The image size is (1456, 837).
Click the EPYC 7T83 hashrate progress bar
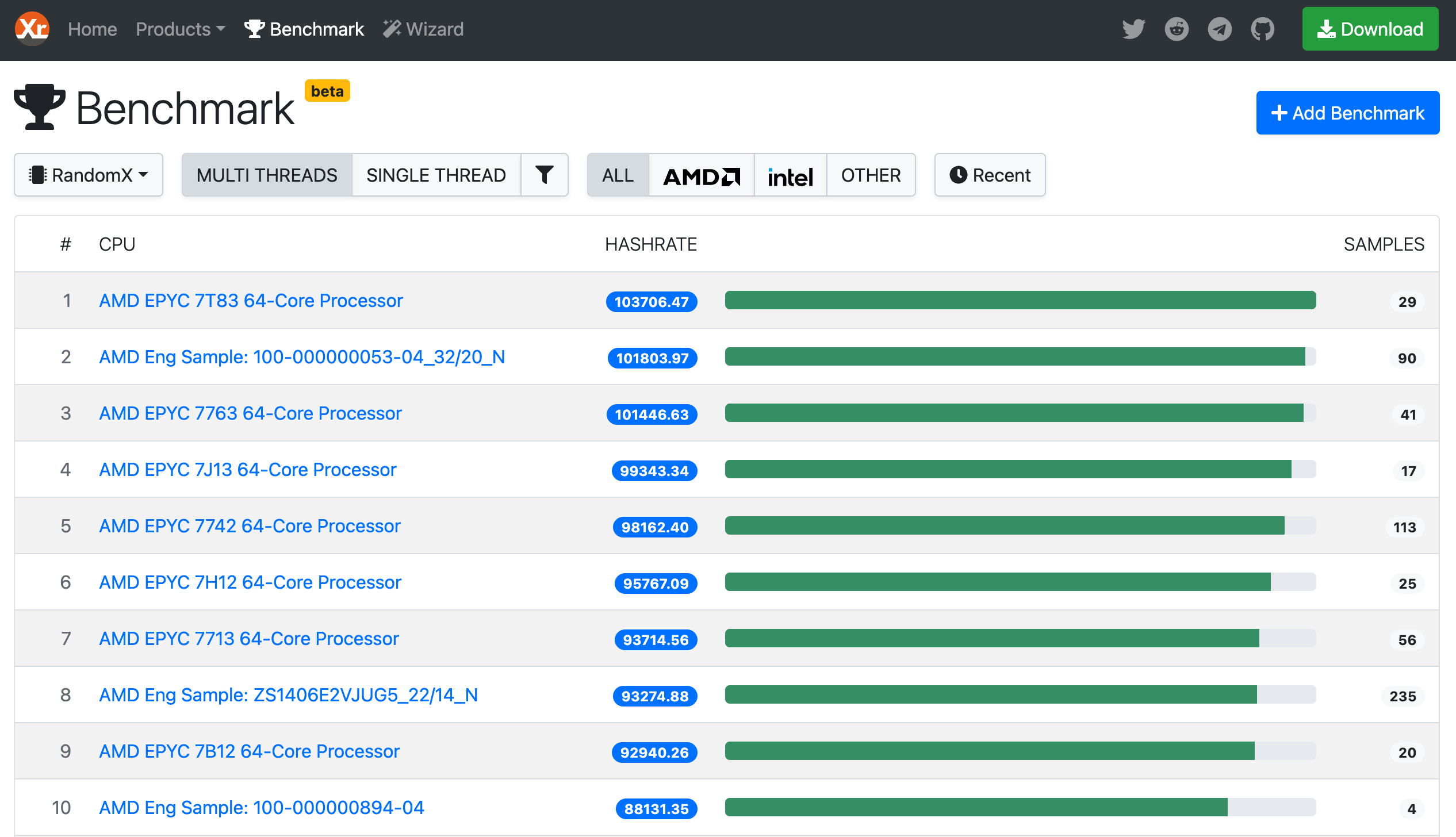pyautogui.click(x=1021, y=300)
